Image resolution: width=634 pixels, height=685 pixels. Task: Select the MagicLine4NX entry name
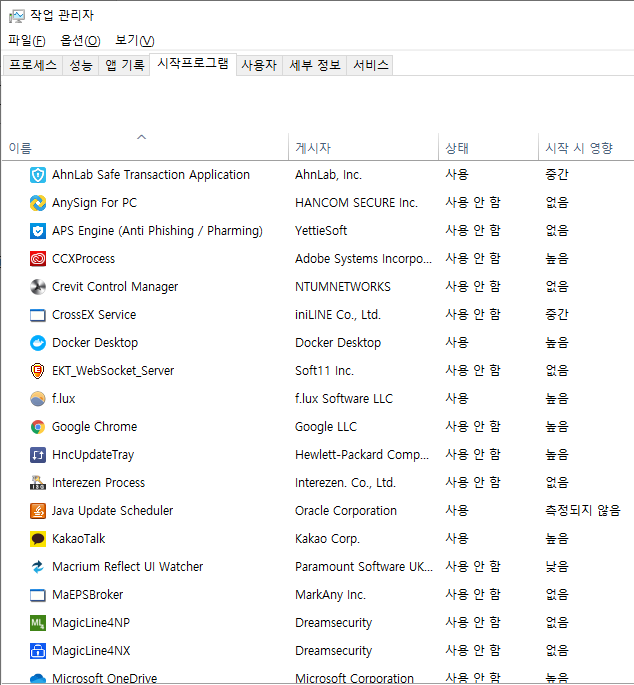91,650
